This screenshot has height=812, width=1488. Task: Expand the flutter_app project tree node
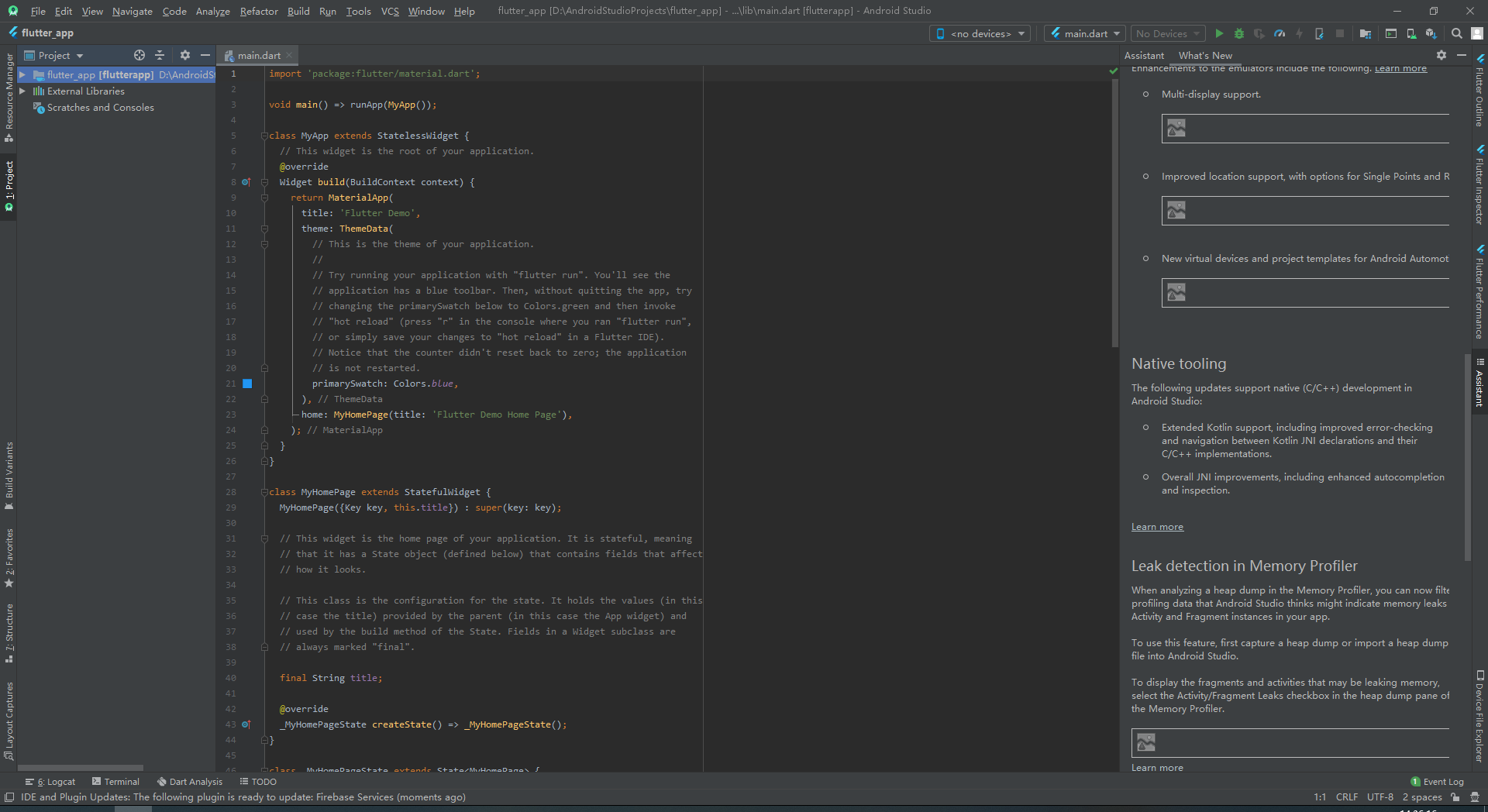pyautogui.click(x=23, y=74)
